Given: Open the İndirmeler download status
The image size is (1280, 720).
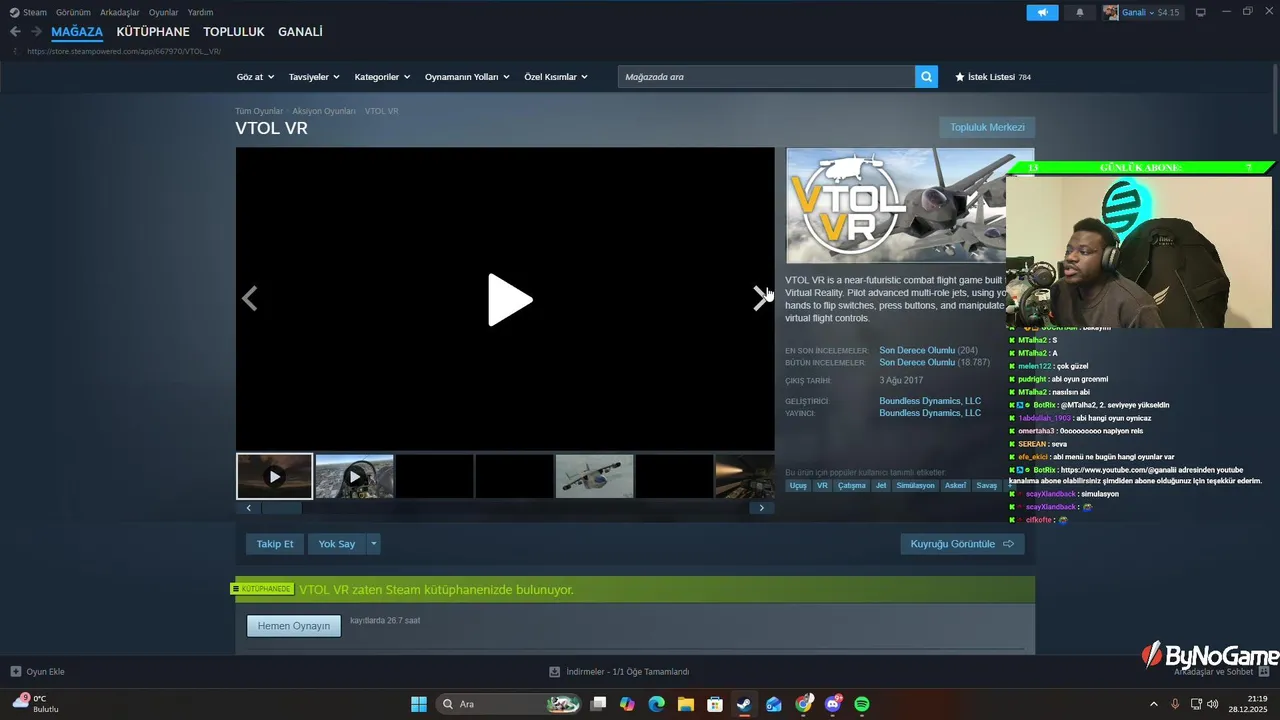Looking at the screenshot, I should tap(619, 672).
